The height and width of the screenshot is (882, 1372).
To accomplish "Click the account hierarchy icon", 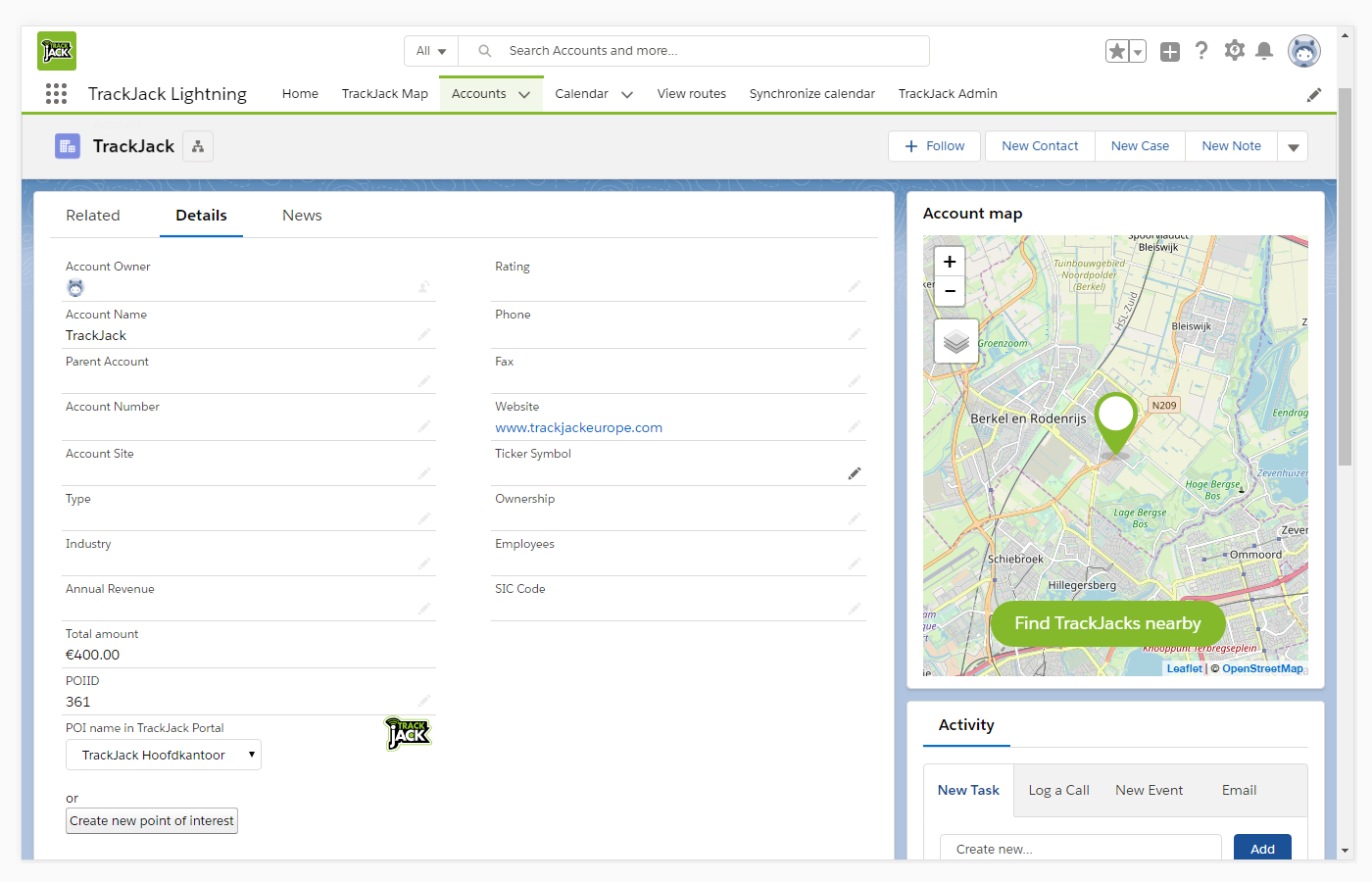I will tap(198, 147).
